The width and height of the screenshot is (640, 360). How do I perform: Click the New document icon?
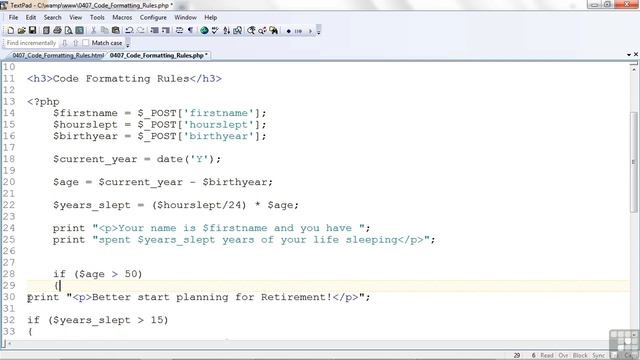(x=10, y=31)
